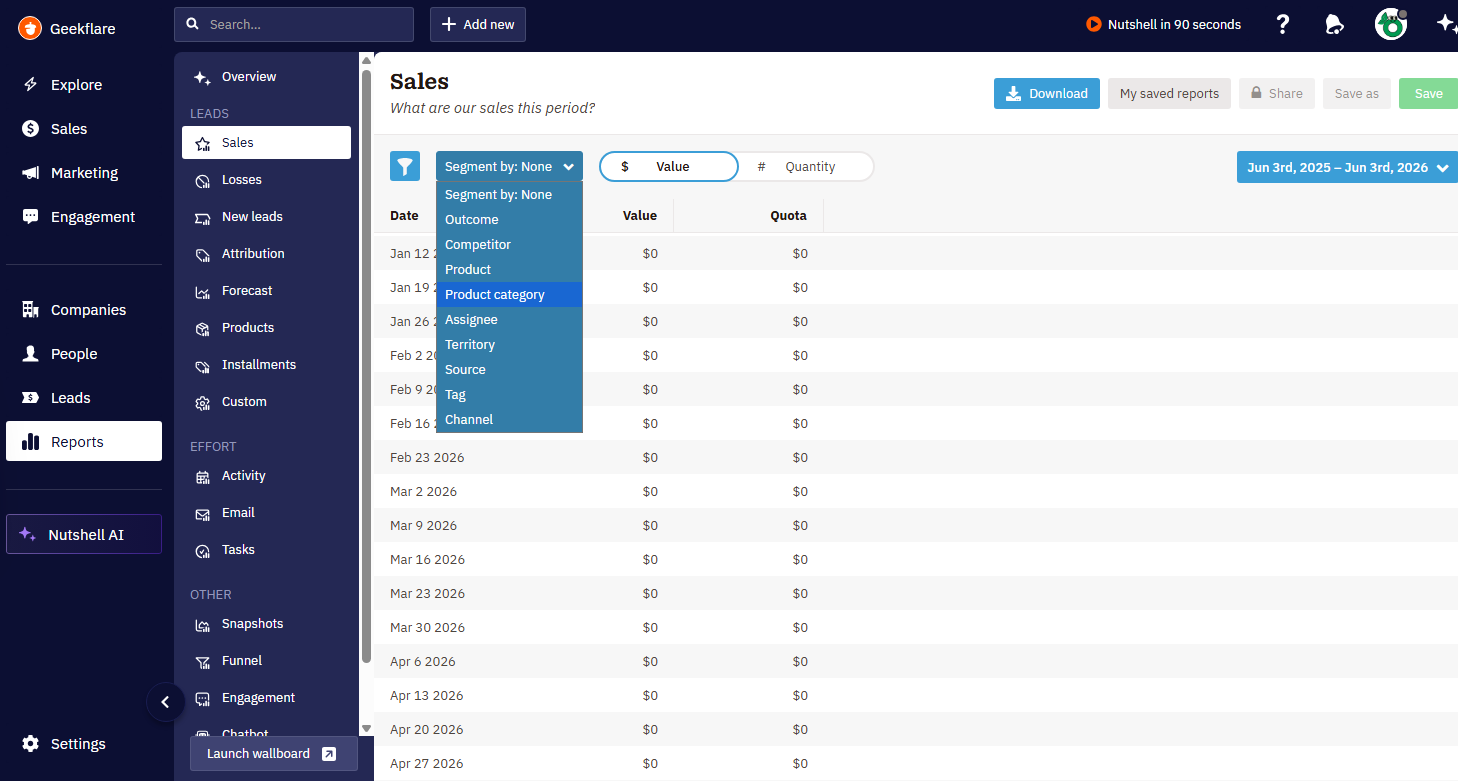Open Settings gear icon
This screenshot has width=1458, height=781.
[31, 744]
